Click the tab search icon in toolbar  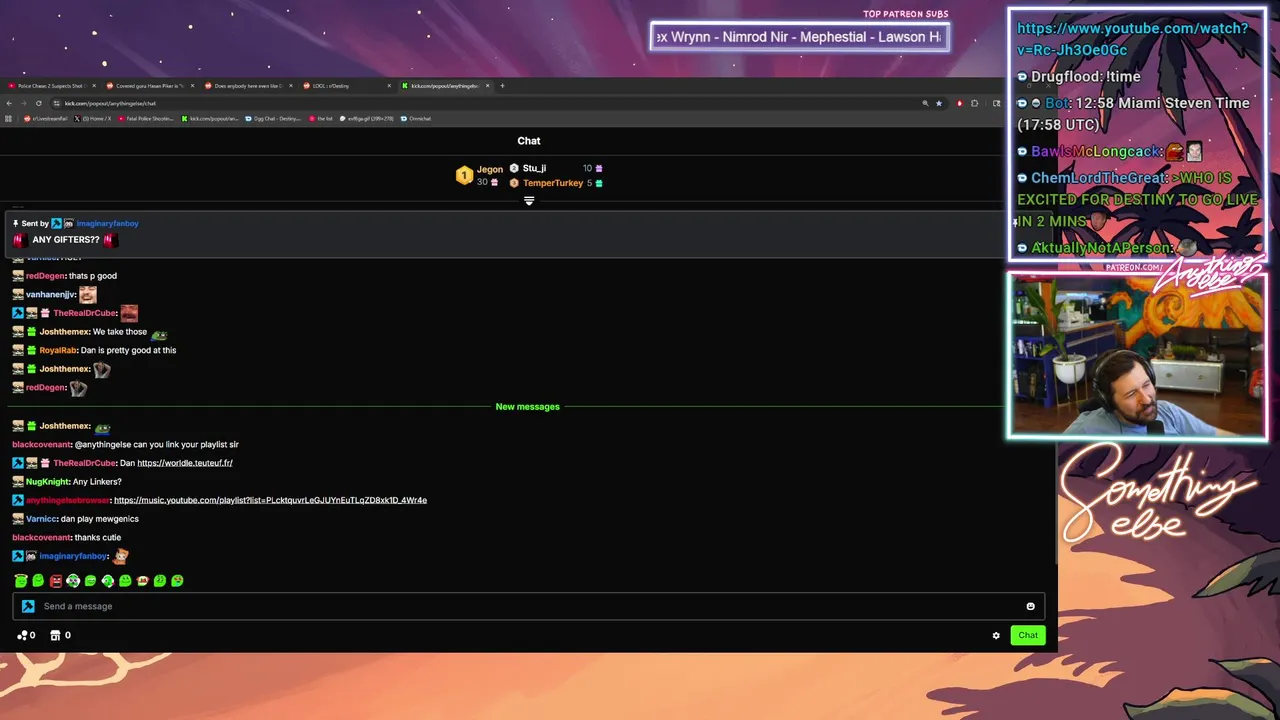pyautogui.click(x=996, y=103)
